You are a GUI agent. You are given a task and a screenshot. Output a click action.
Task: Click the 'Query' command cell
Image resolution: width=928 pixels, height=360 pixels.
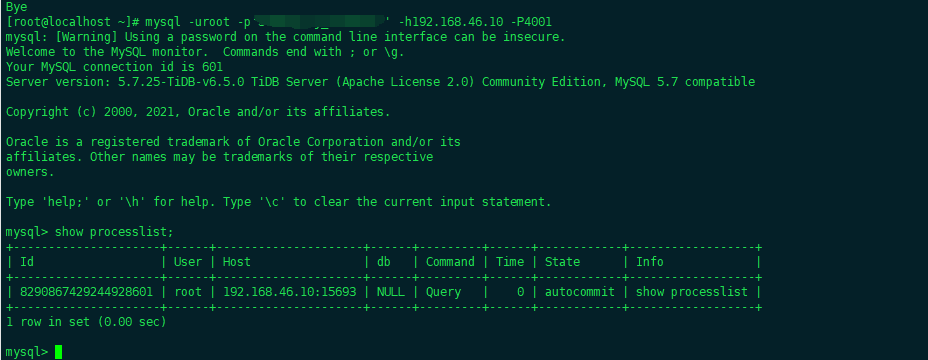pyautogui.click(x=443, y=292)
